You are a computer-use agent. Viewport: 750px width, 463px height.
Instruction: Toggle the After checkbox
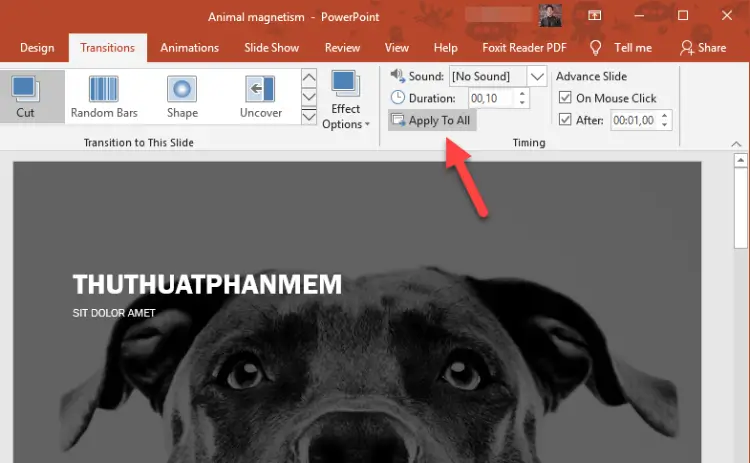point(565,119)
